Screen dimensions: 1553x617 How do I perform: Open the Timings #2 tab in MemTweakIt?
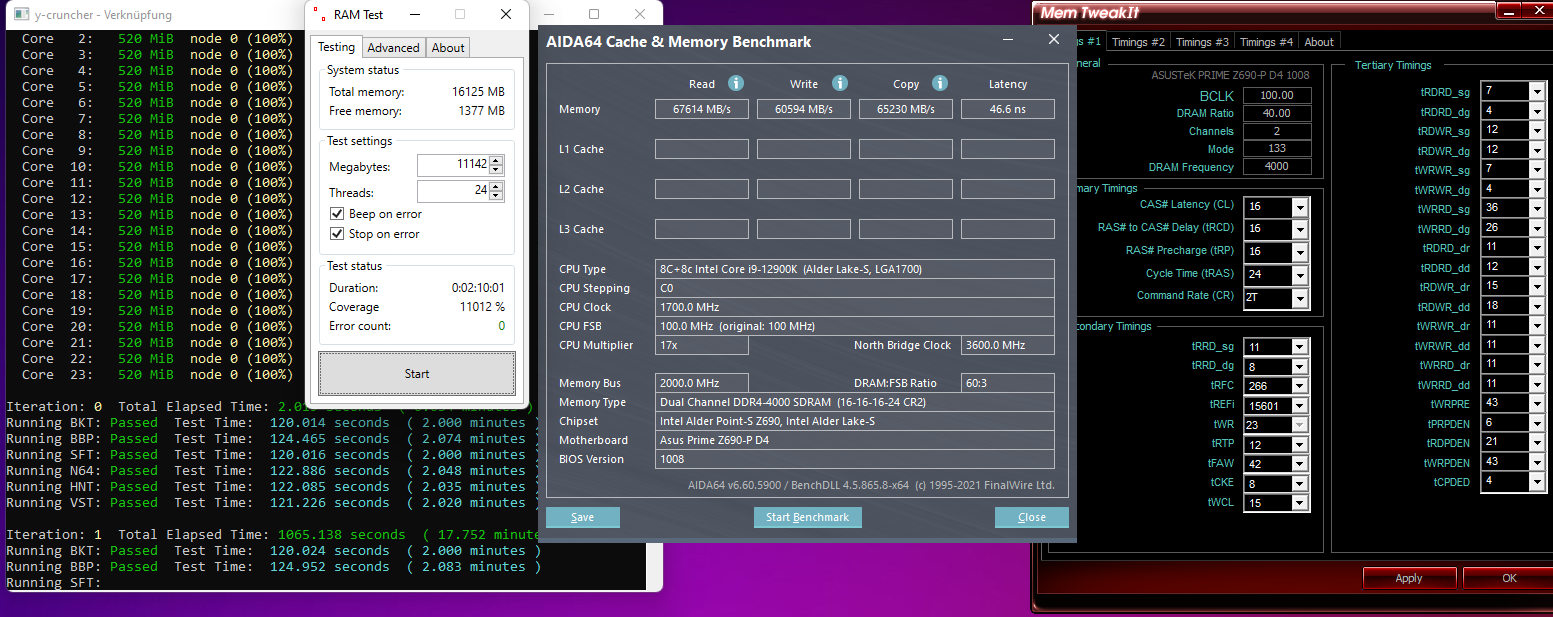(x=1139, y=41)
